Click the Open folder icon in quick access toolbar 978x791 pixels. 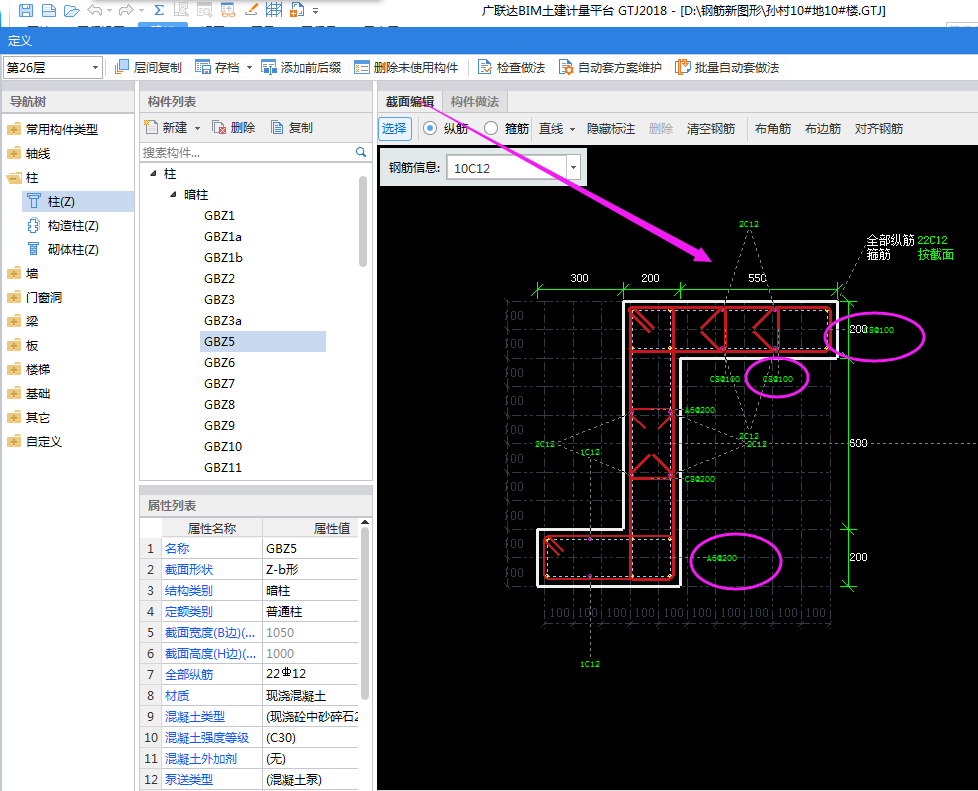tap(72, 10)
